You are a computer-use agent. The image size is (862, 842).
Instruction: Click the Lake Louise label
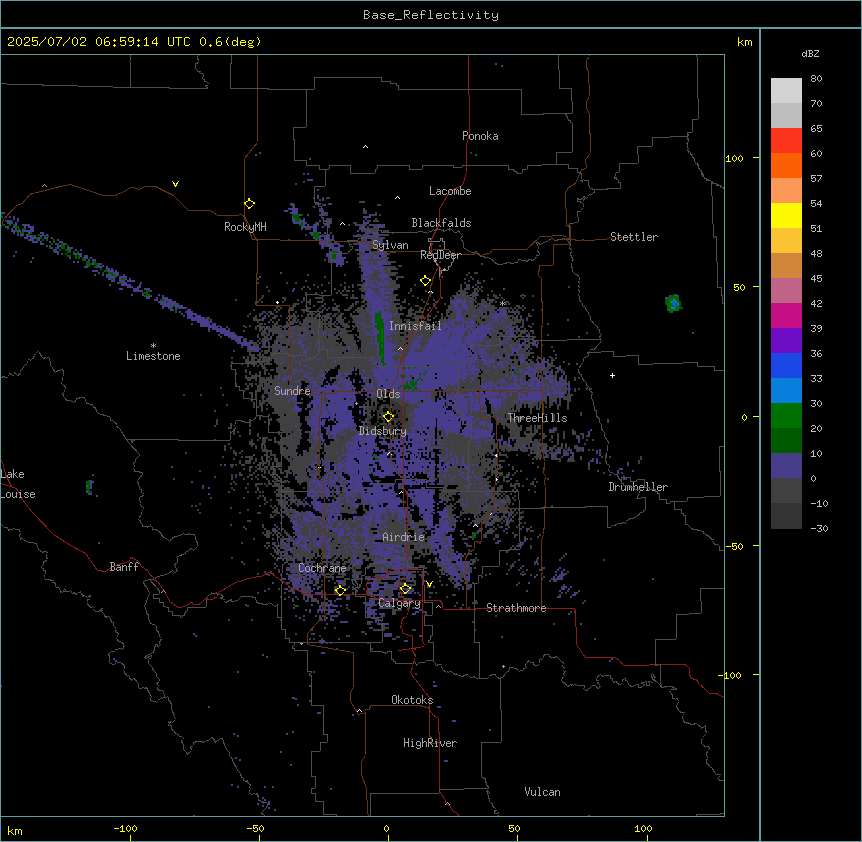point(16,484)
